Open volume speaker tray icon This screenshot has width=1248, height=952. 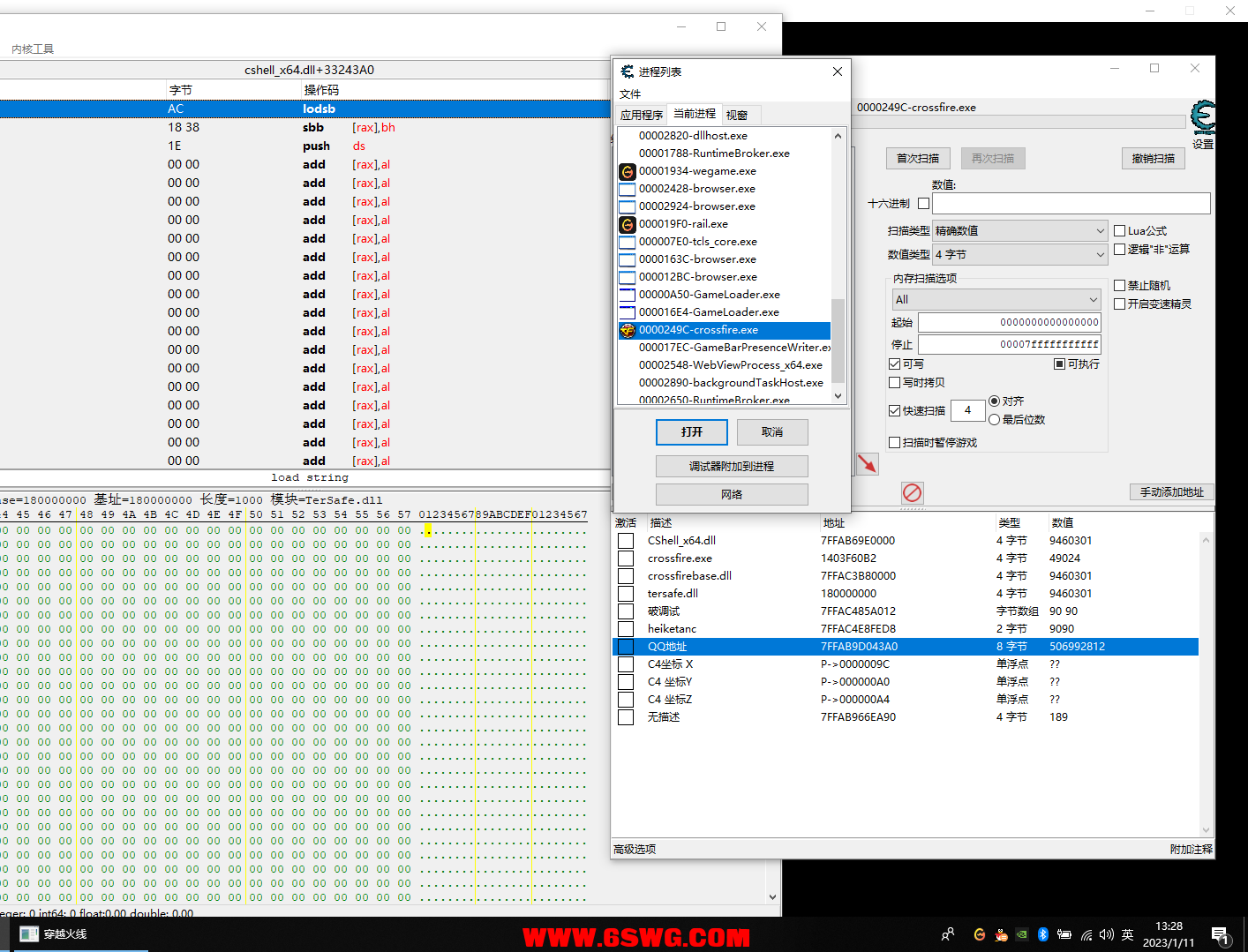tap(1107, 934)
